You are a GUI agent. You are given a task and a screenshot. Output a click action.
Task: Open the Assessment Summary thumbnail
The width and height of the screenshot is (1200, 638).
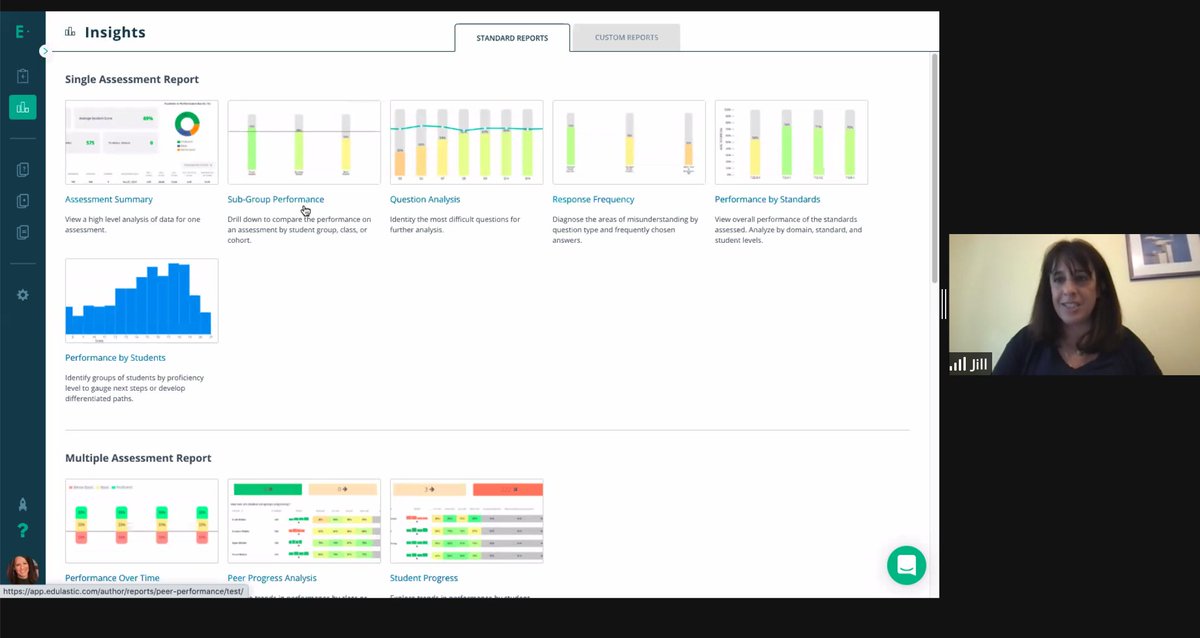(x=141, y=142)
